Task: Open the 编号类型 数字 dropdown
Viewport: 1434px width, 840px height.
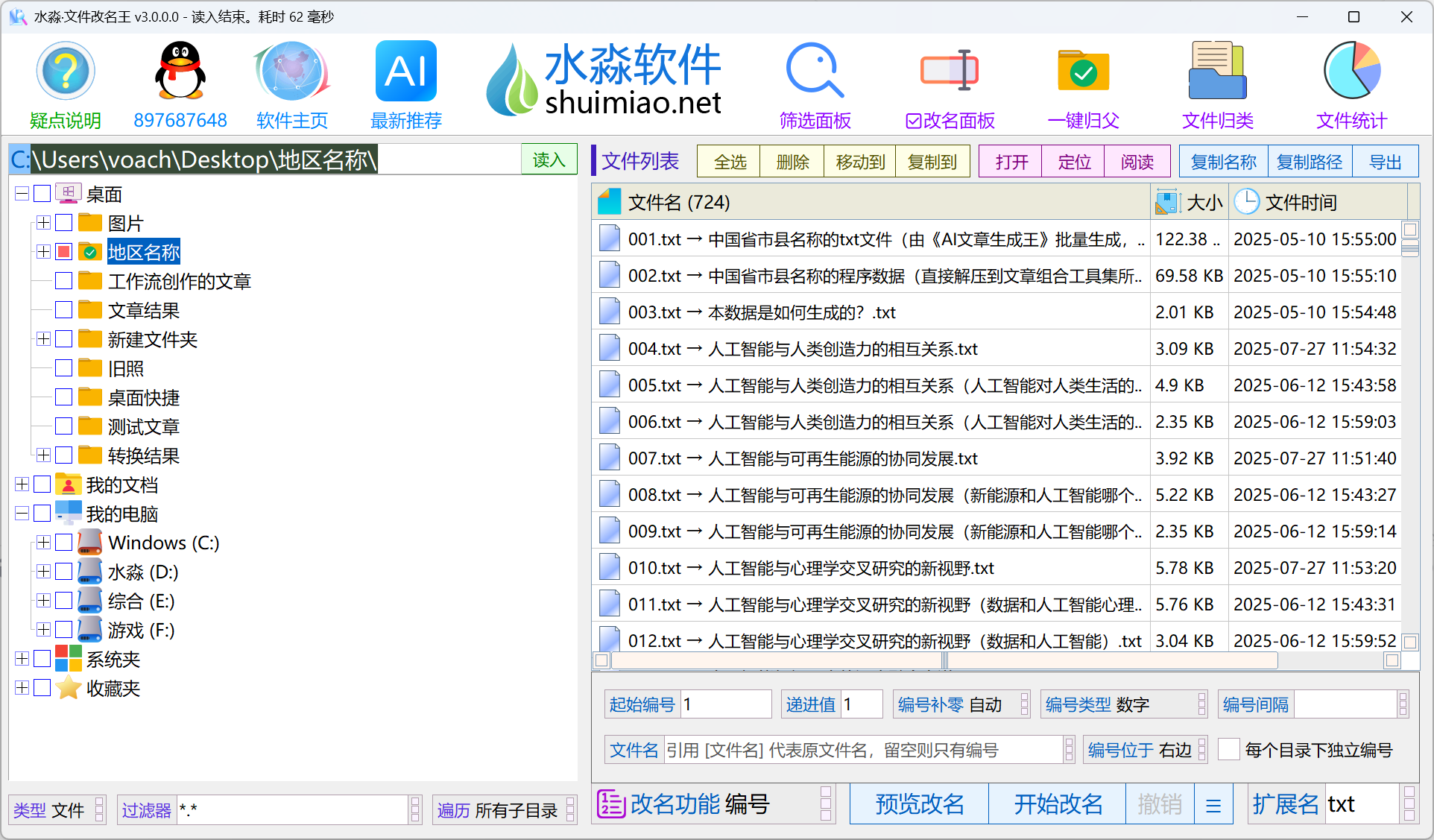Action: pos(1201,704)
